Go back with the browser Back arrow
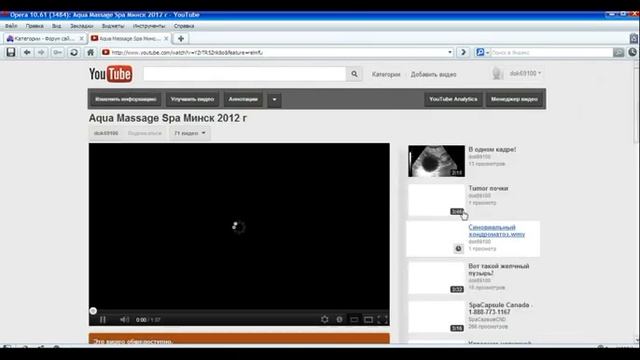This screenshot has height=360, width=640. [x=27, y=52]
